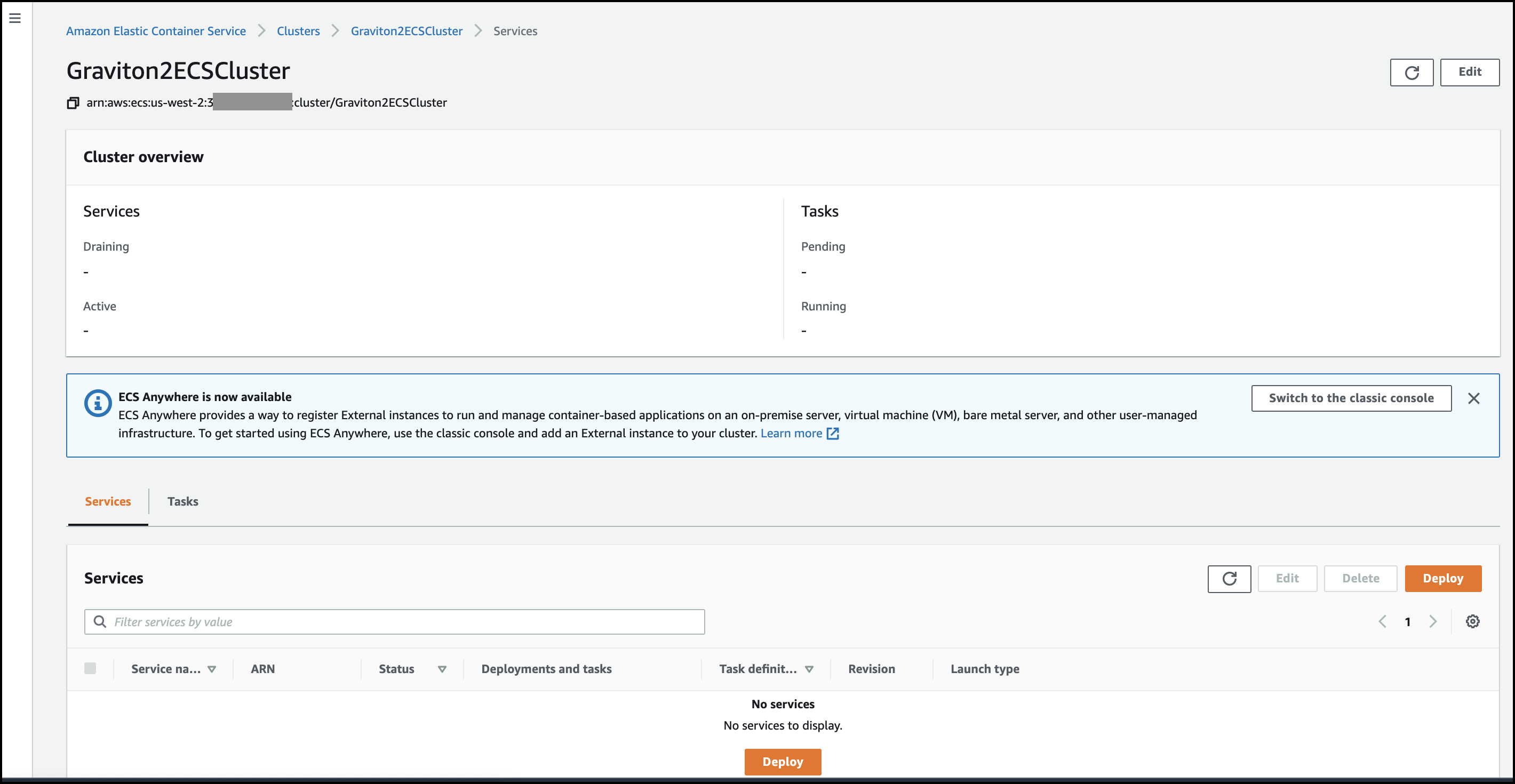The height and width of the screenshot is (784, 1515).
Task: Open the hamburger navigation menu
Action: pyautogui.click(x=15, y=18)
